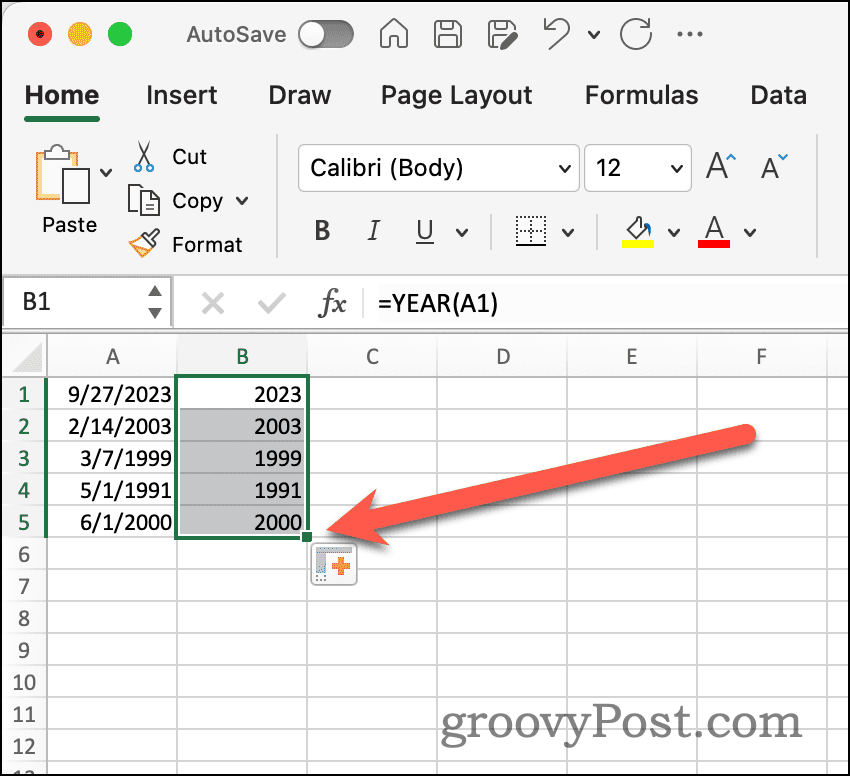Click the Decrease Font Size icon
Image resolution: width=850 pixels, height=776 pixels.
[x=774, y=166]
